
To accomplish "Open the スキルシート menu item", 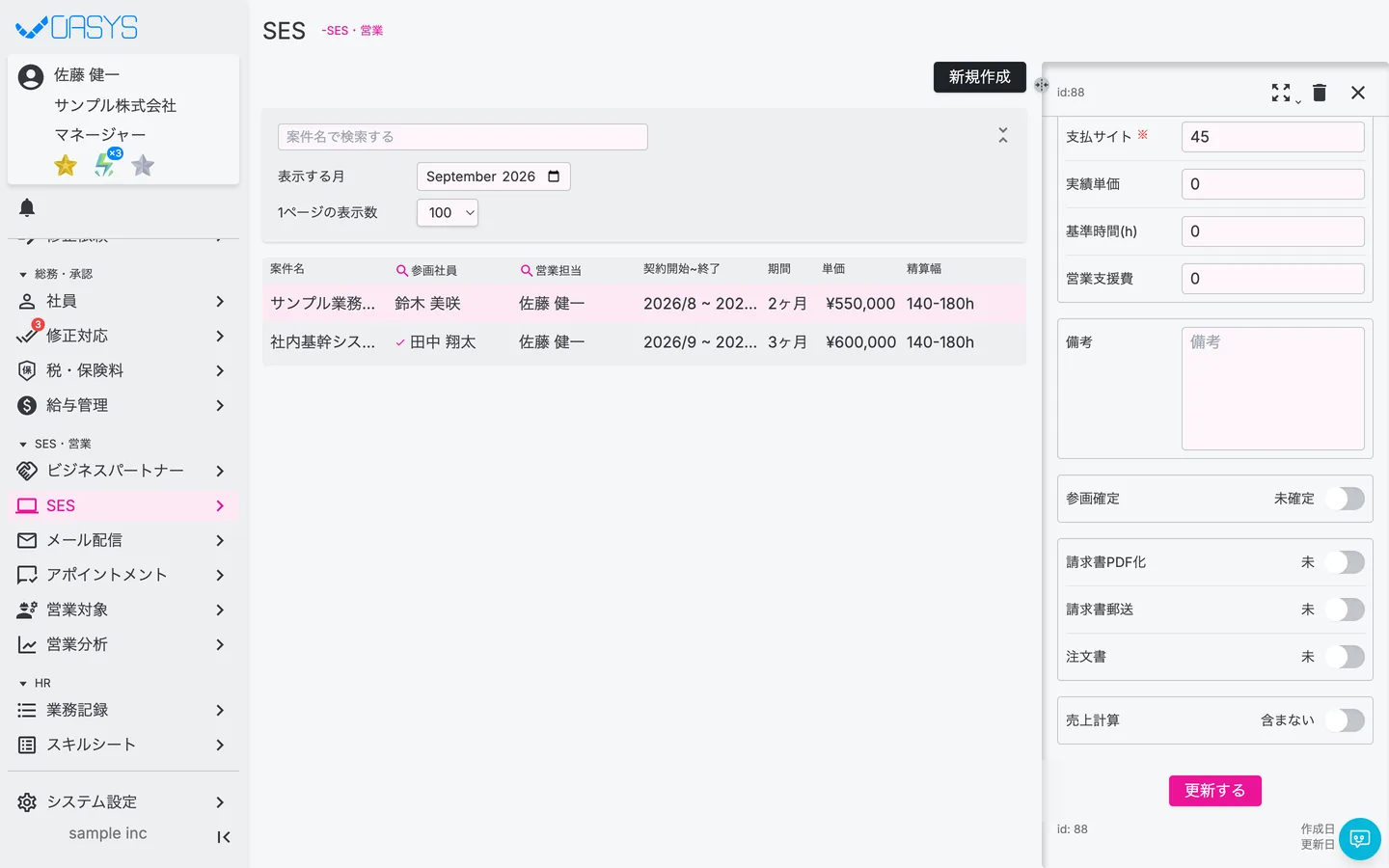I will [123, 746].
